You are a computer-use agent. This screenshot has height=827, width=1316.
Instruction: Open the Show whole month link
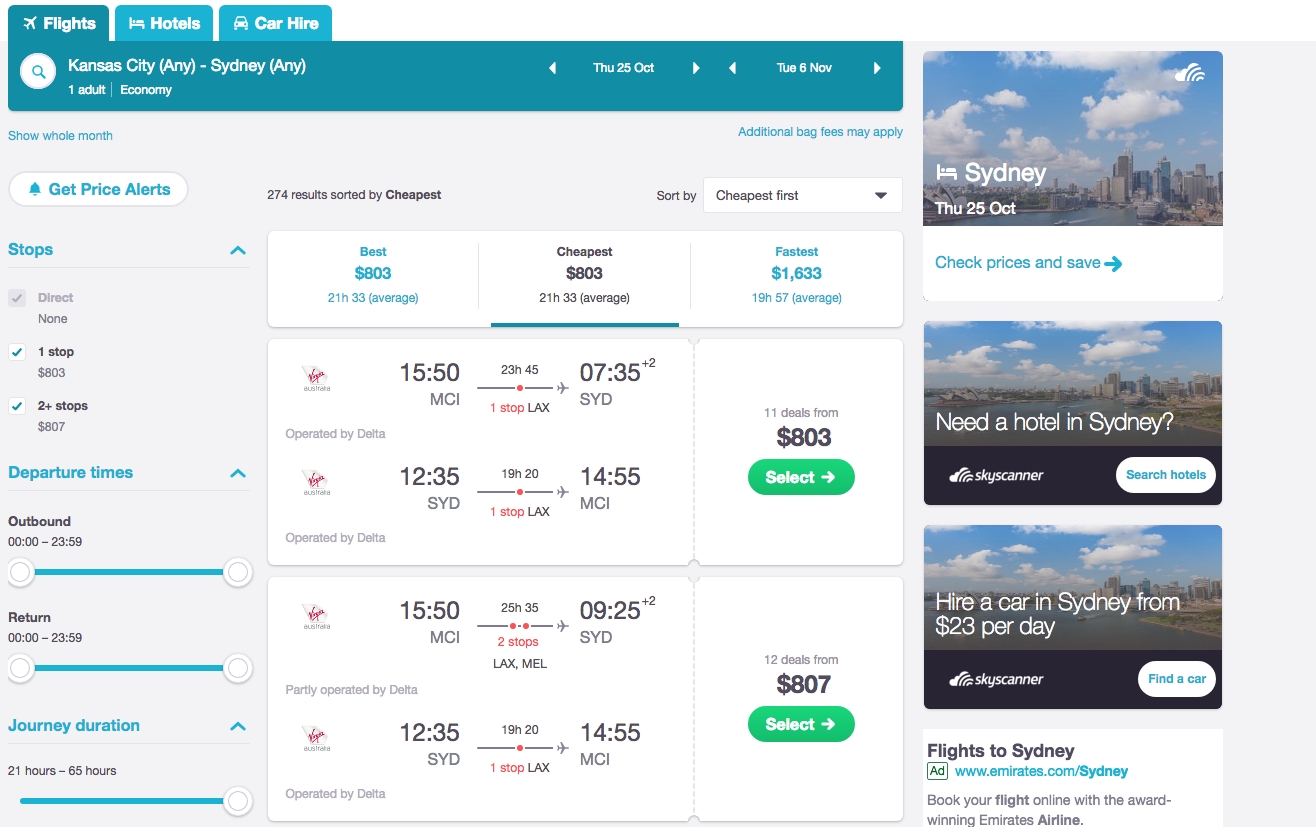tap(60, 135)
